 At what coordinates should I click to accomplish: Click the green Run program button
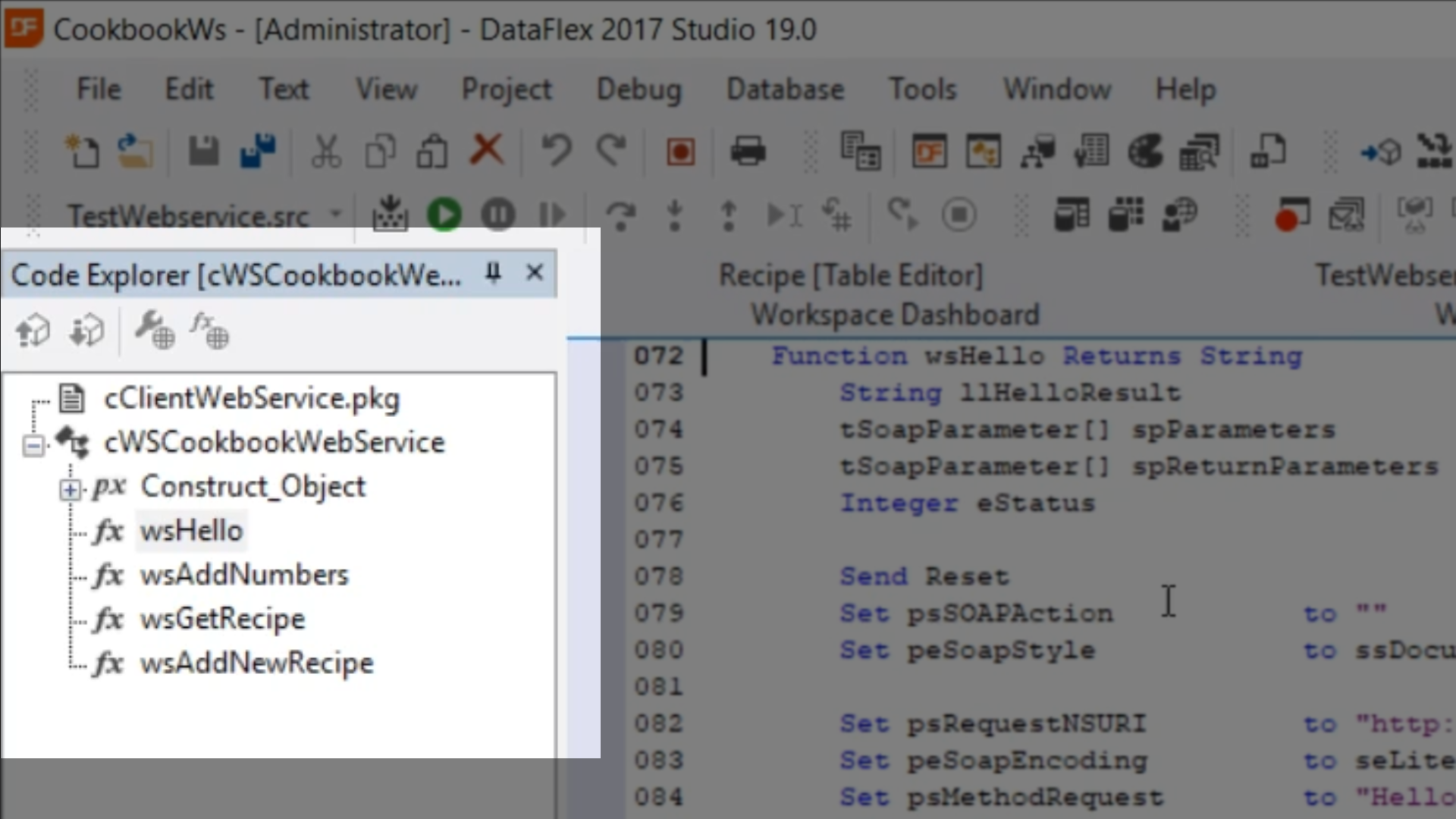(444, 215)
